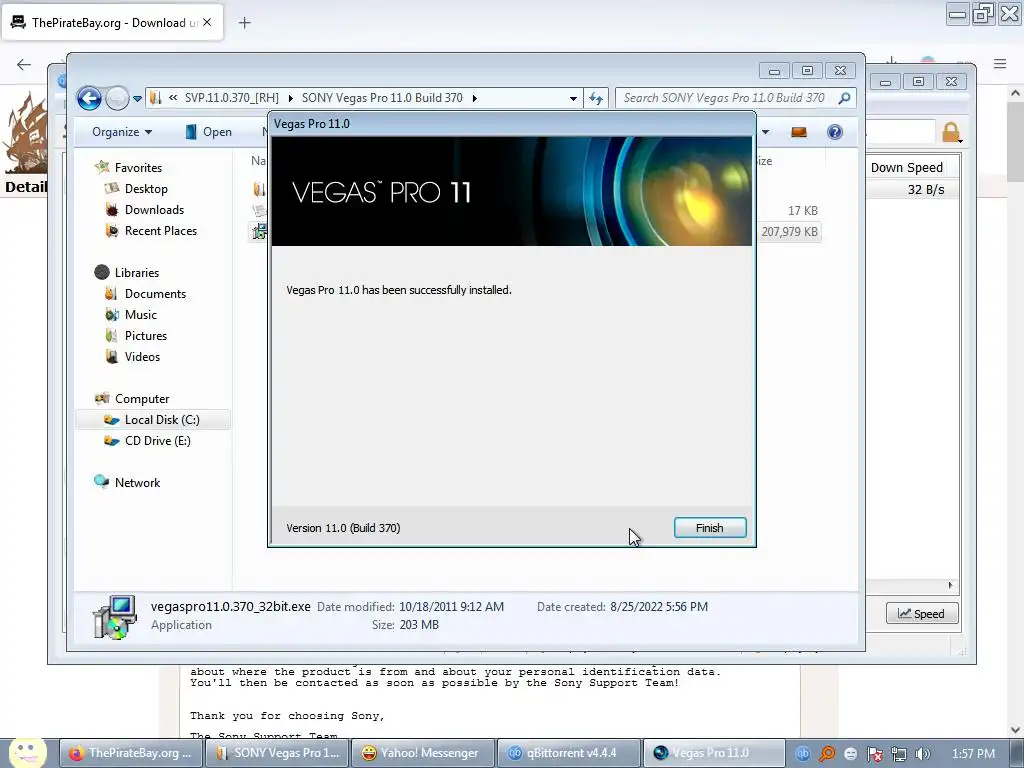Open the browser hamburger menu

coord(1000,64)
